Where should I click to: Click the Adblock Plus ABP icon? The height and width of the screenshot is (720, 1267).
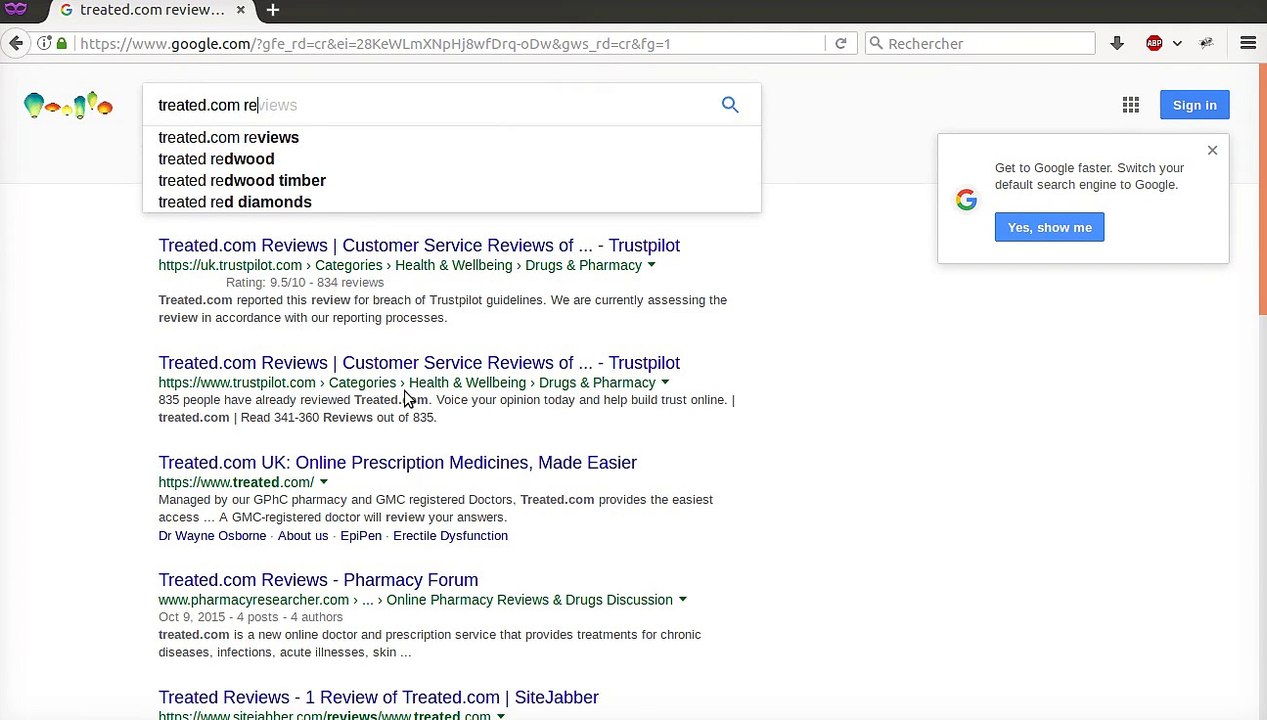point(1154,43)
